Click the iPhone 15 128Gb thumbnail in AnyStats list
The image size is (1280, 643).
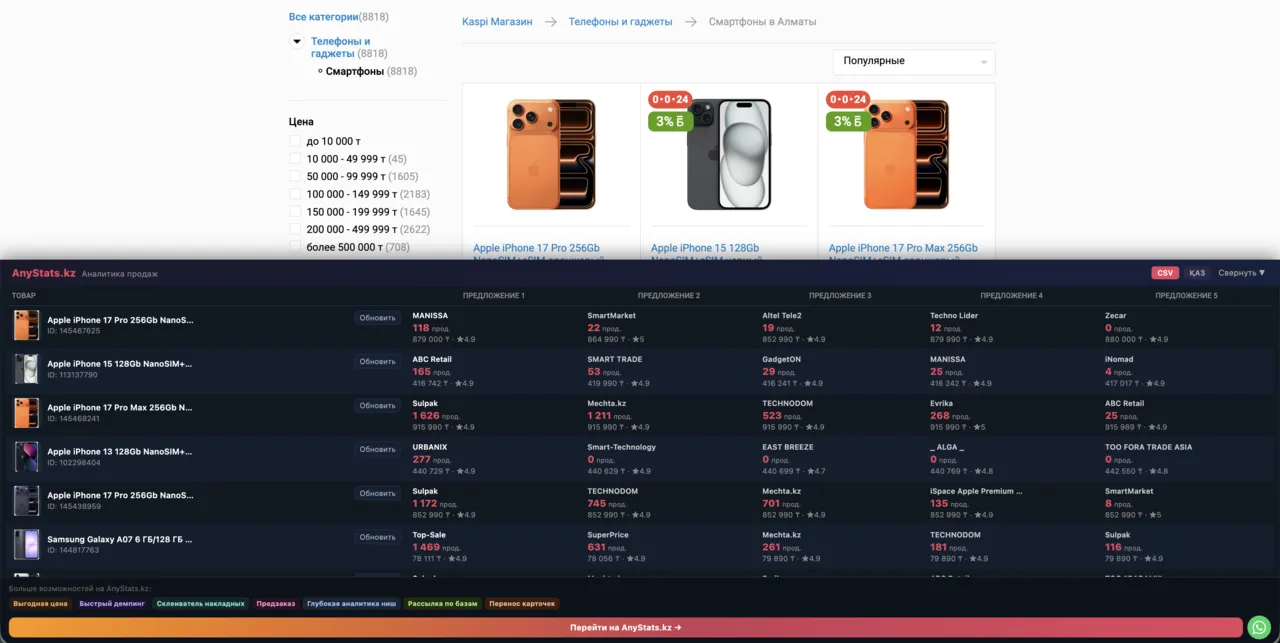click(x=26, y=369)
